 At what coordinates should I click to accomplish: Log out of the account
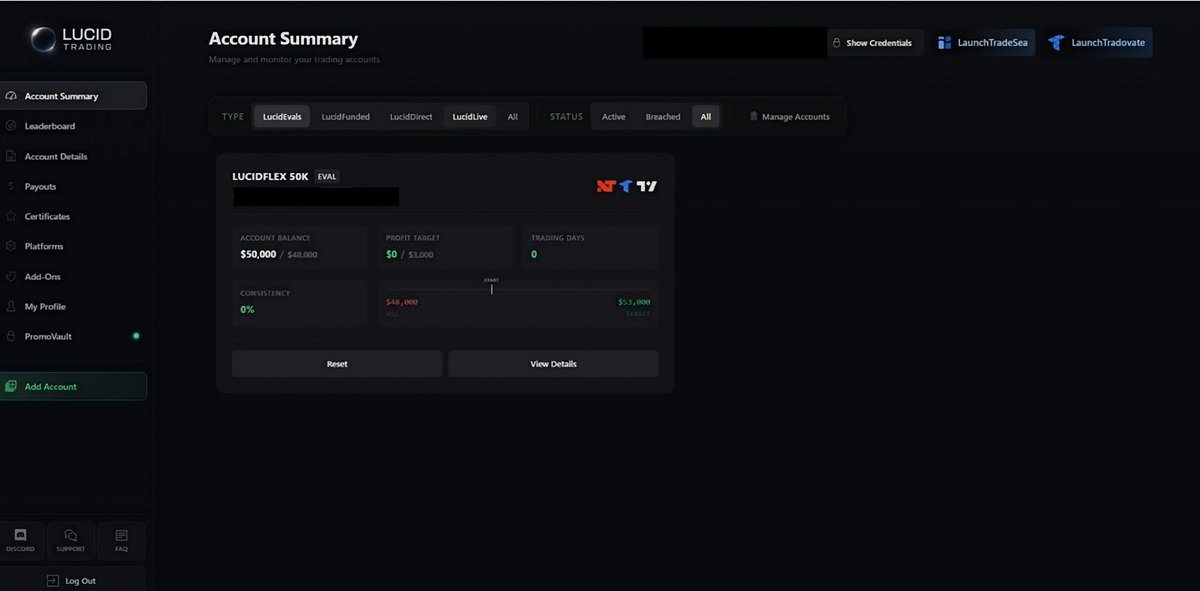[x=73, y=580]
